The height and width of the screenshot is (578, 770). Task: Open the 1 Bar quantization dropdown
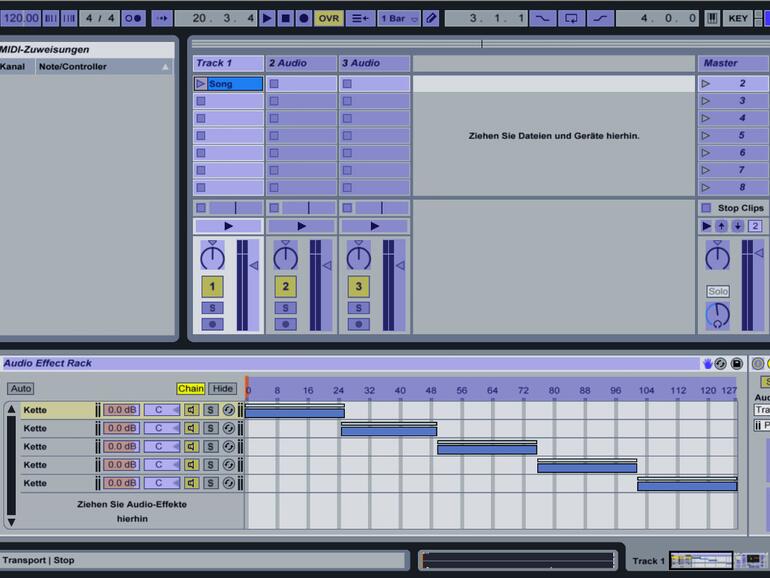point(399,18)
